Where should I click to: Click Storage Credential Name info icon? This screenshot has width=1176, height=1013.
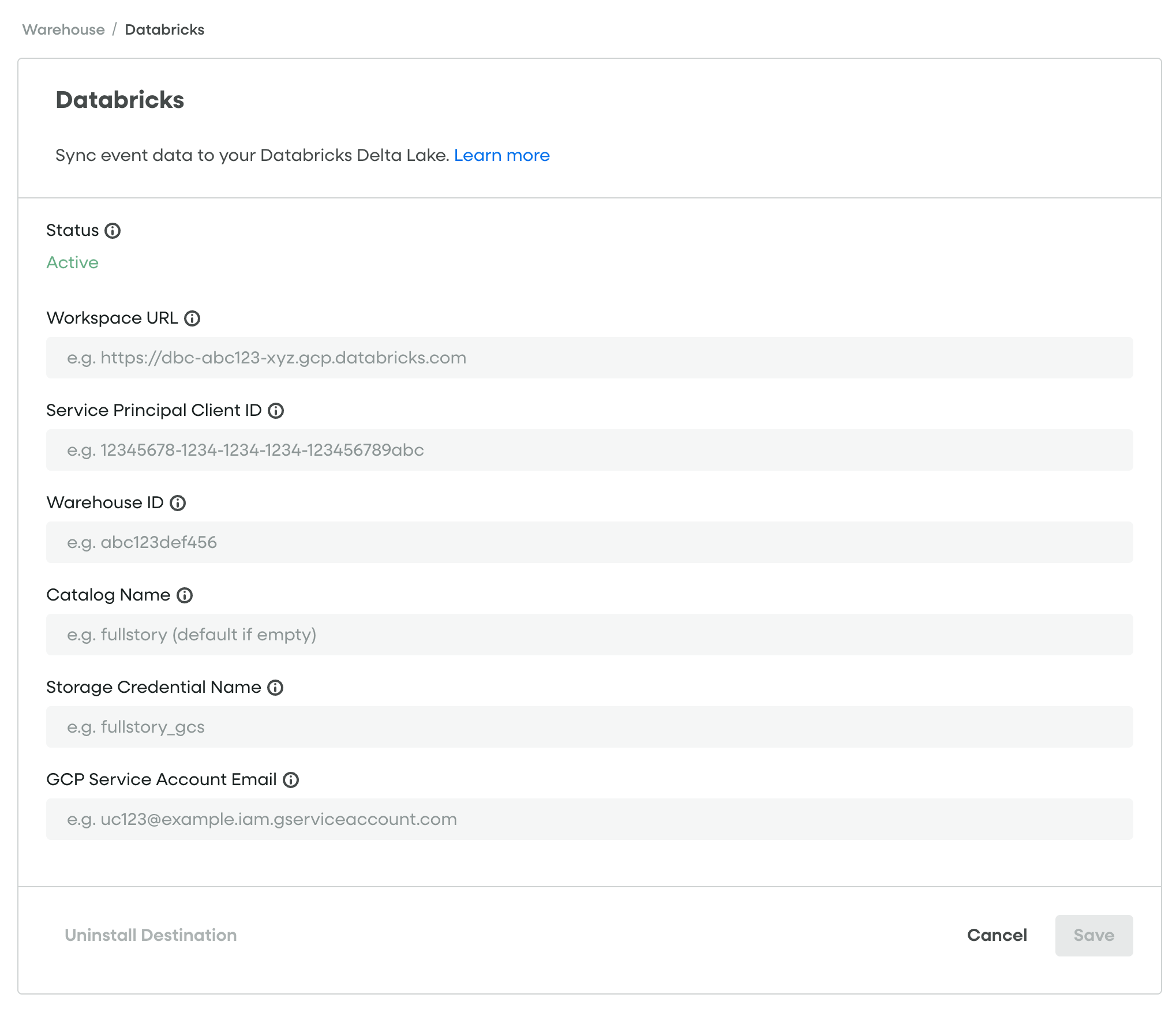275,688
